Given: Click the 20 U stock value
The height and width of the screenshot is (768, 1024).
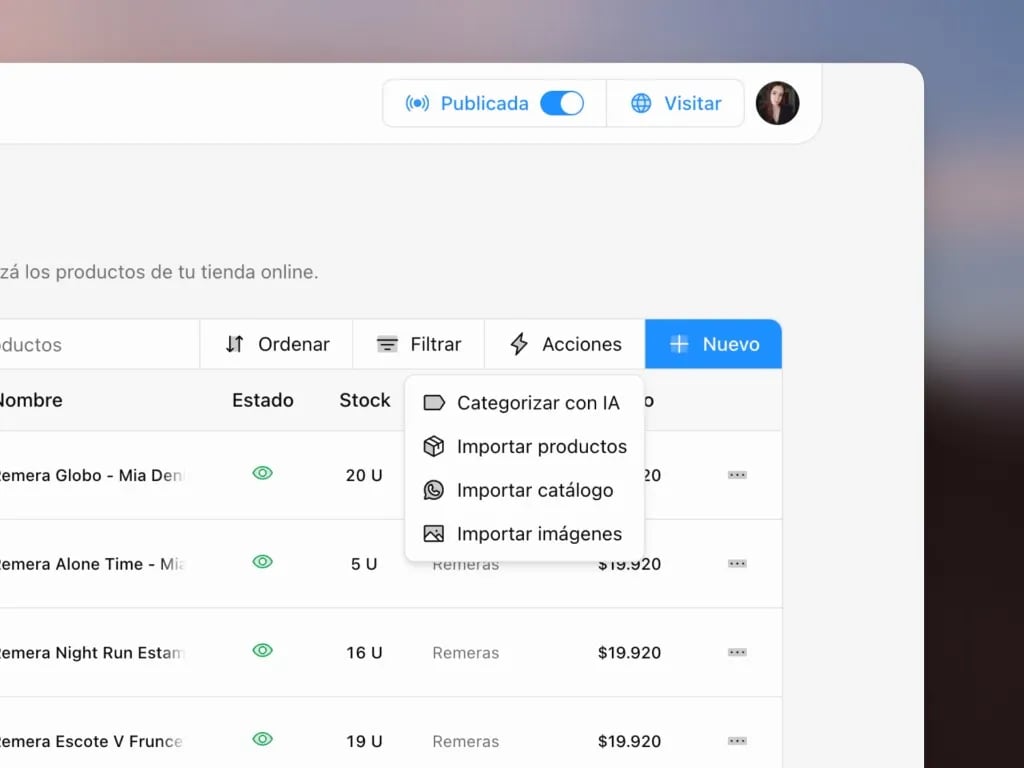Looking at the screenshot, I should pos(364,475).
